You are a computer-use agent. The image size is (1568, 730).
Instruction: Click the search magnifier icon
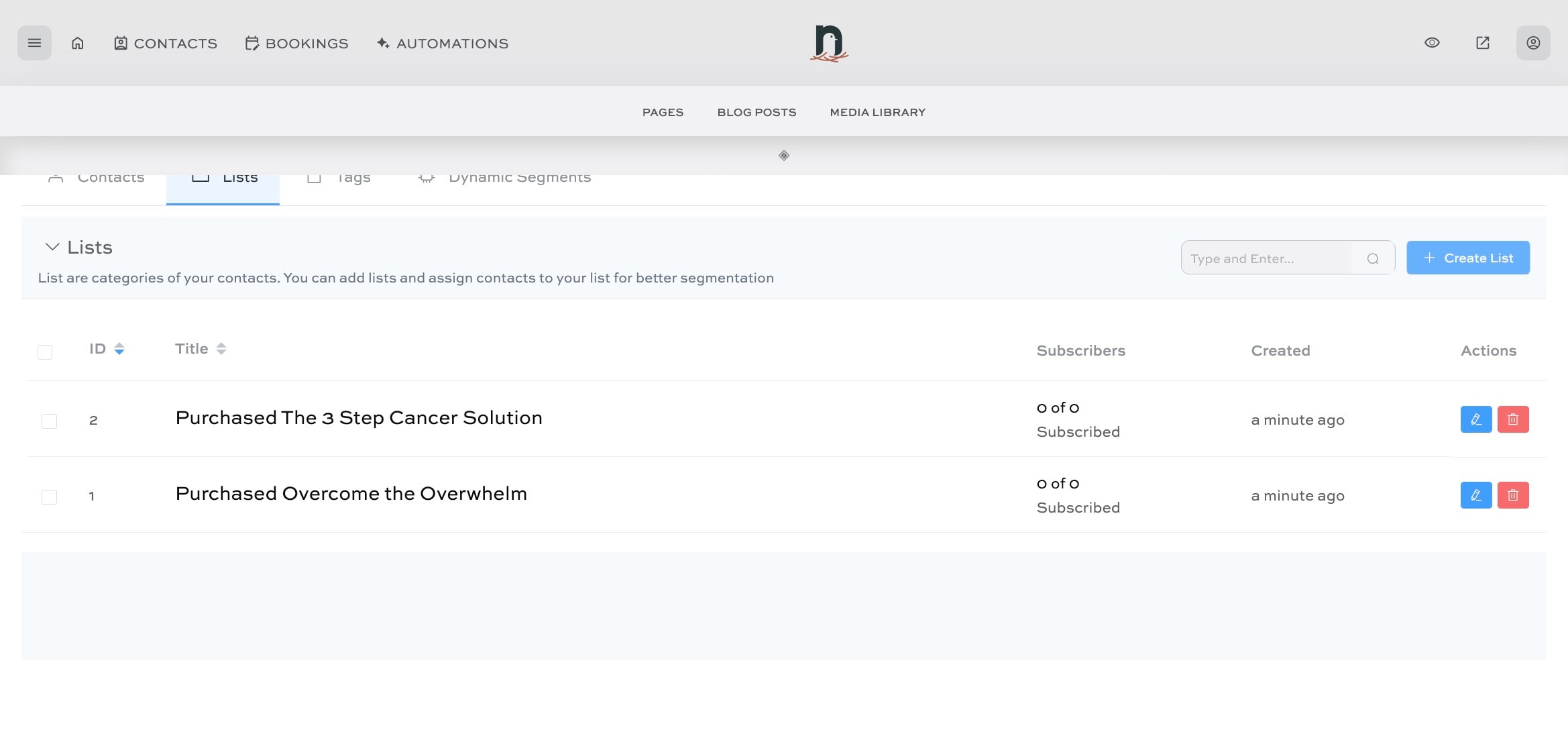(1373, 258)
